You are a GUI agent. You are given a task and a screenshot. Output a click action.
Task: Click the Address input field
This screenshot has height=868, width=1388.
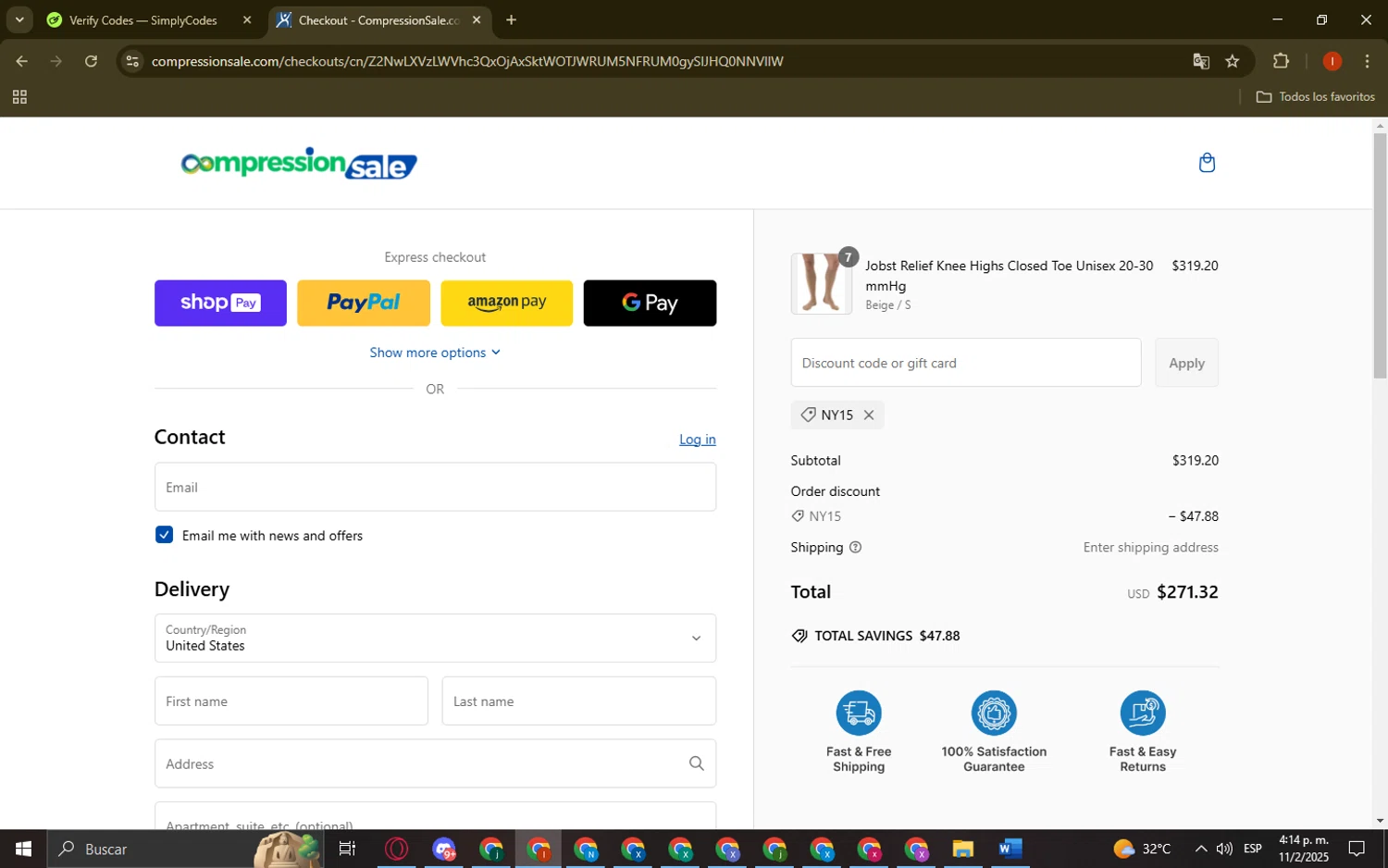point(435,763)
